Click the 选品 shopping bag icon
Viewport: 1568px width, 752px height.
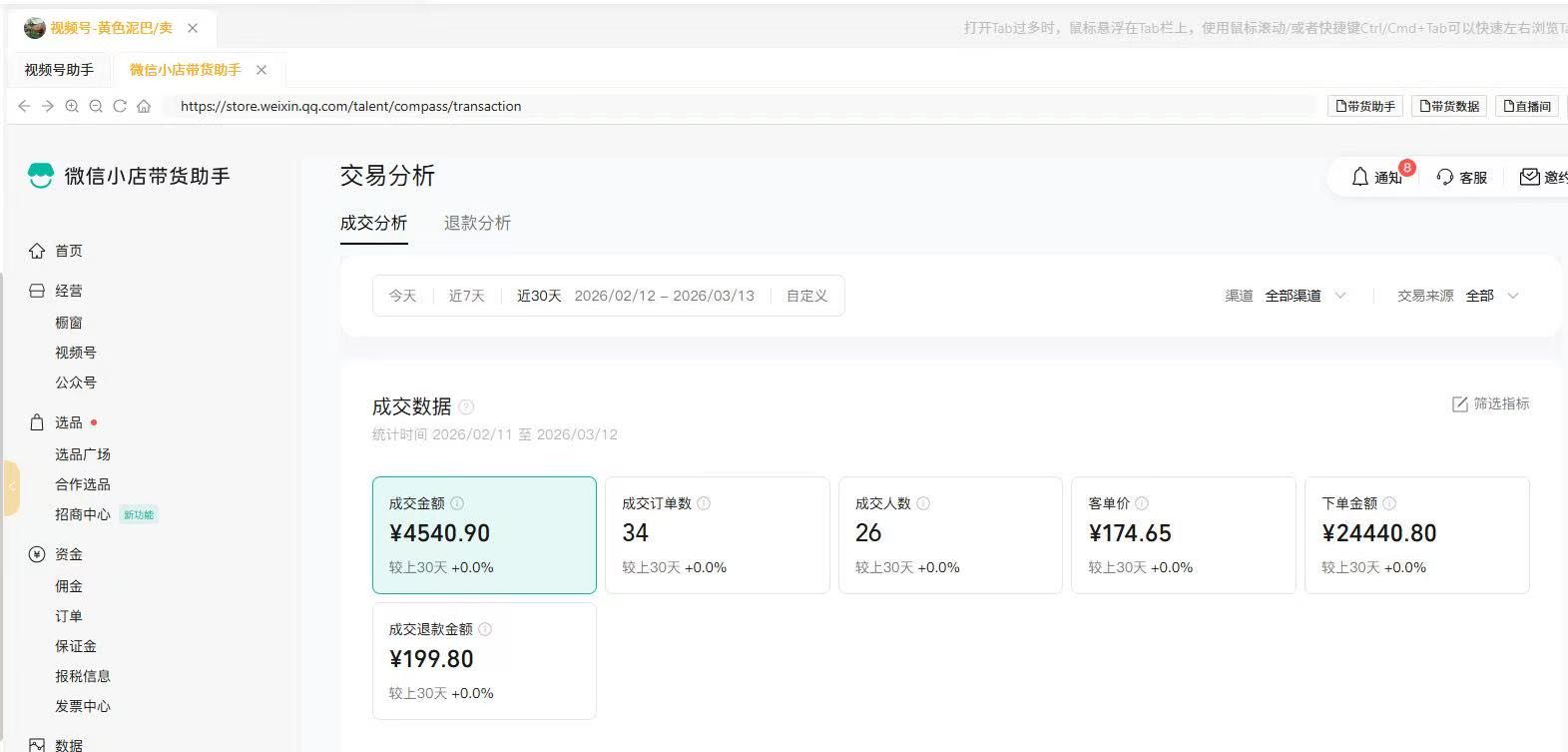[x=37, y=422]
